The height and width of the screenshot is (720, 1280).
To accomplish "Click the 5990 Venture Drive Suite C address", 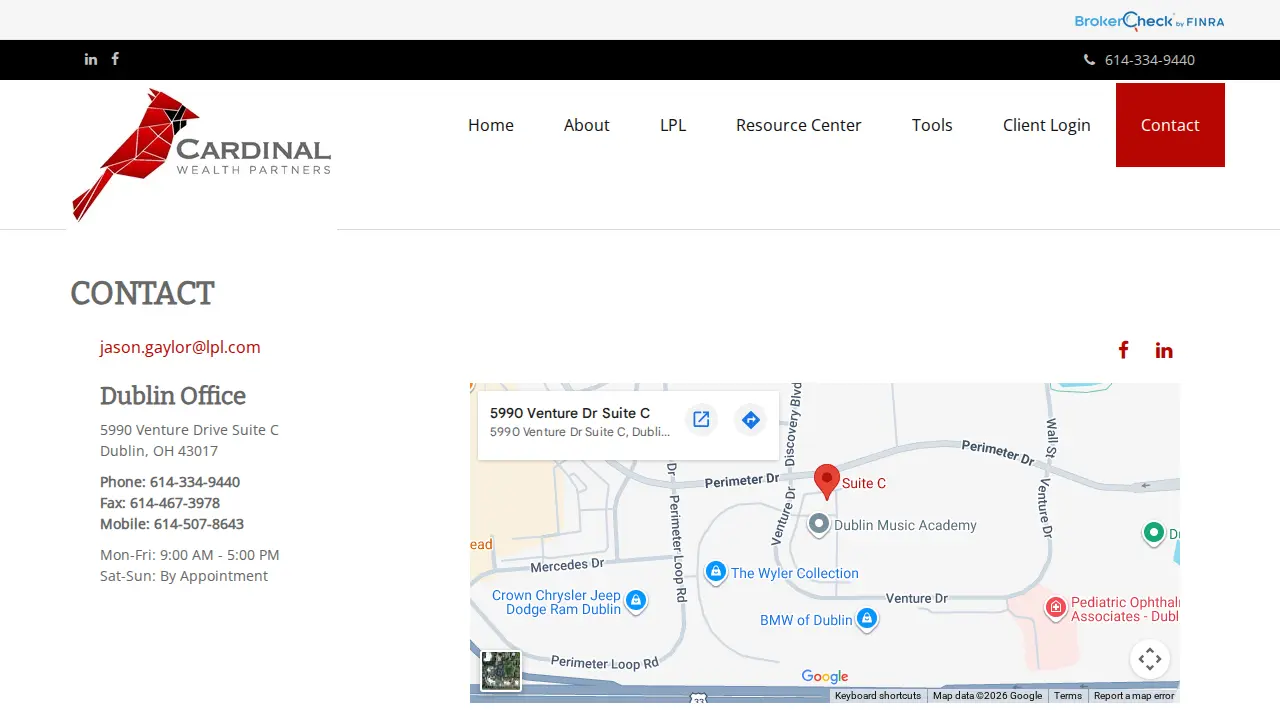I will point(190,430).
